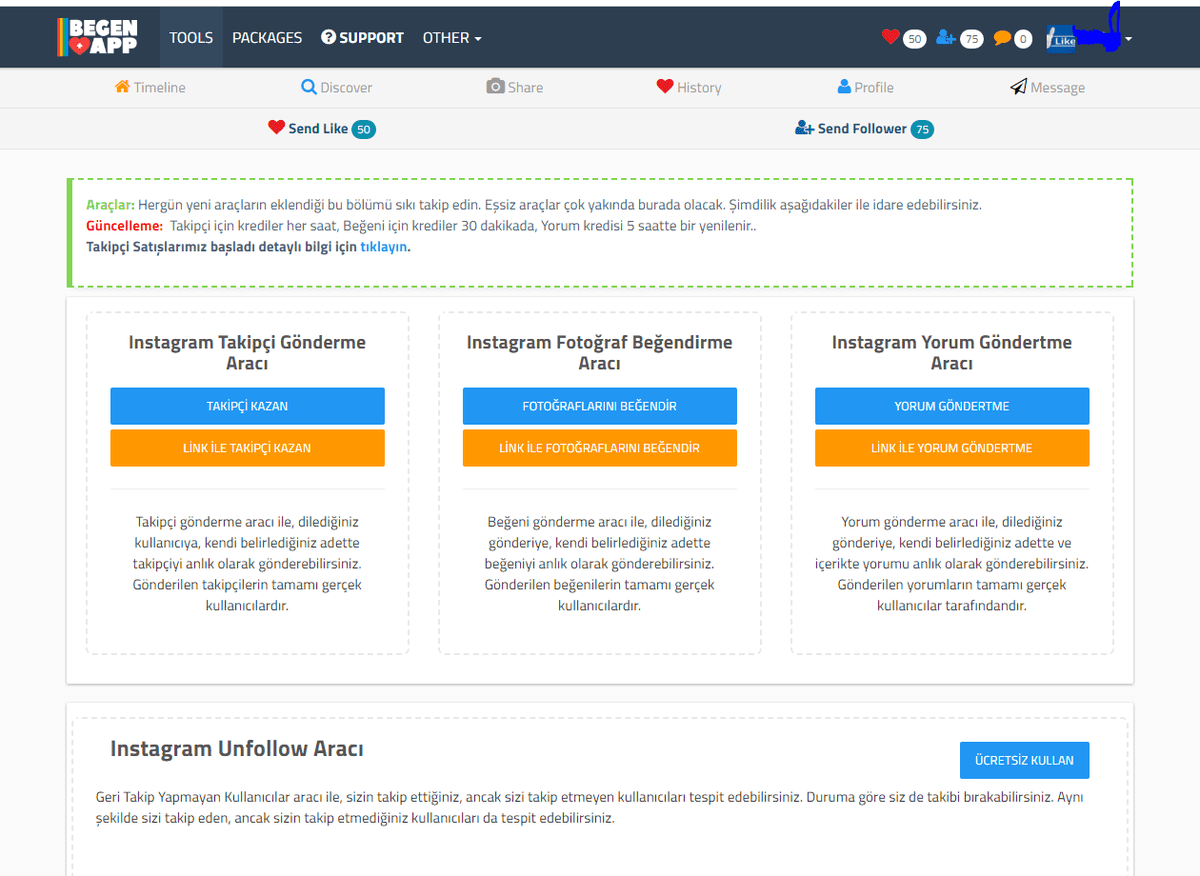The width and height of the screenshot is (1200, 876).
Task: Click the orange comment credit icon
Action: coord(1002,38)
